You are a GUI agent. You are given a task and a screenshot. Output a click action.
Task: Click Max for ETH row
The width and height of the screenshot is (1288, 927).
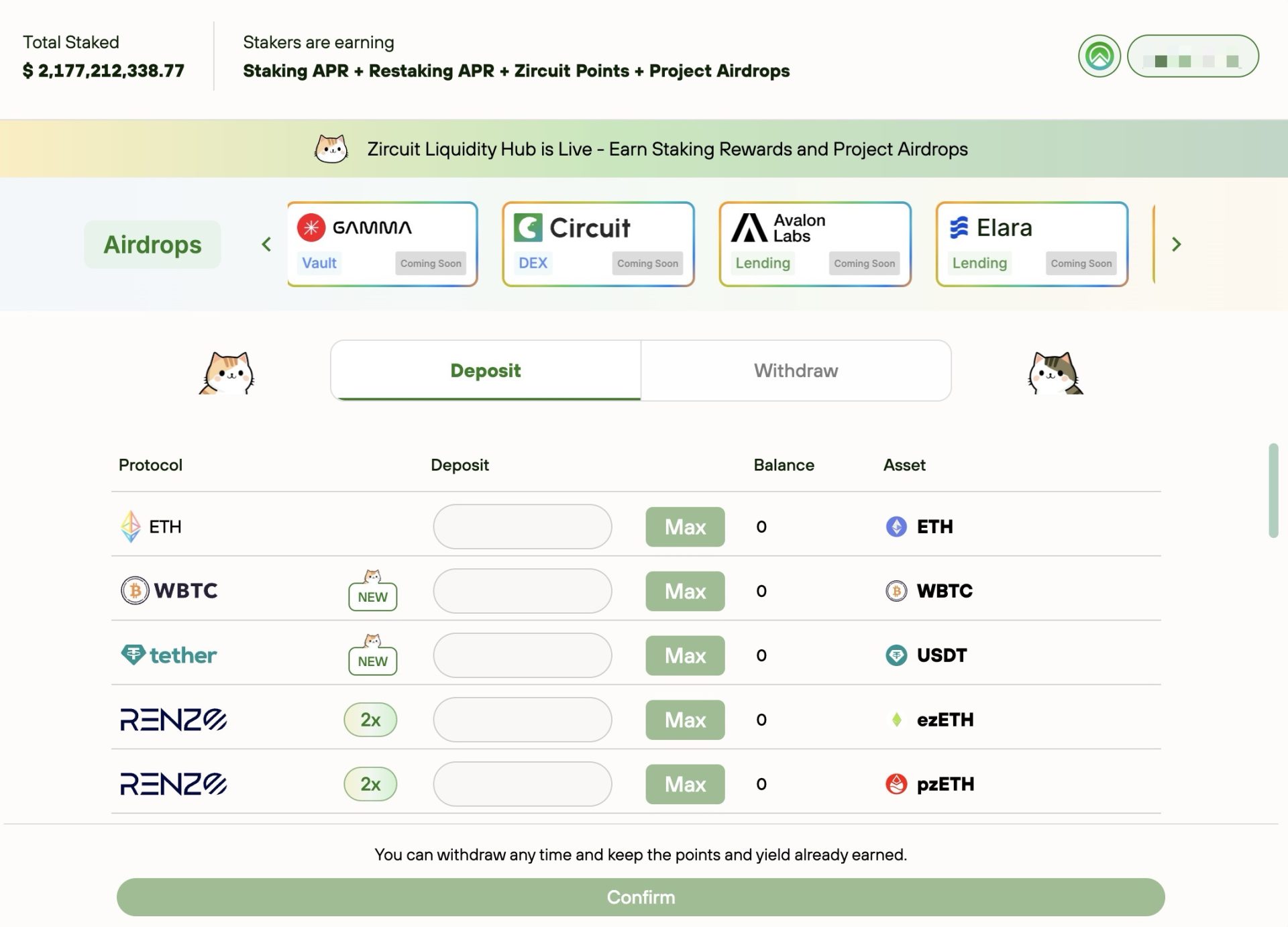point(685,527)
